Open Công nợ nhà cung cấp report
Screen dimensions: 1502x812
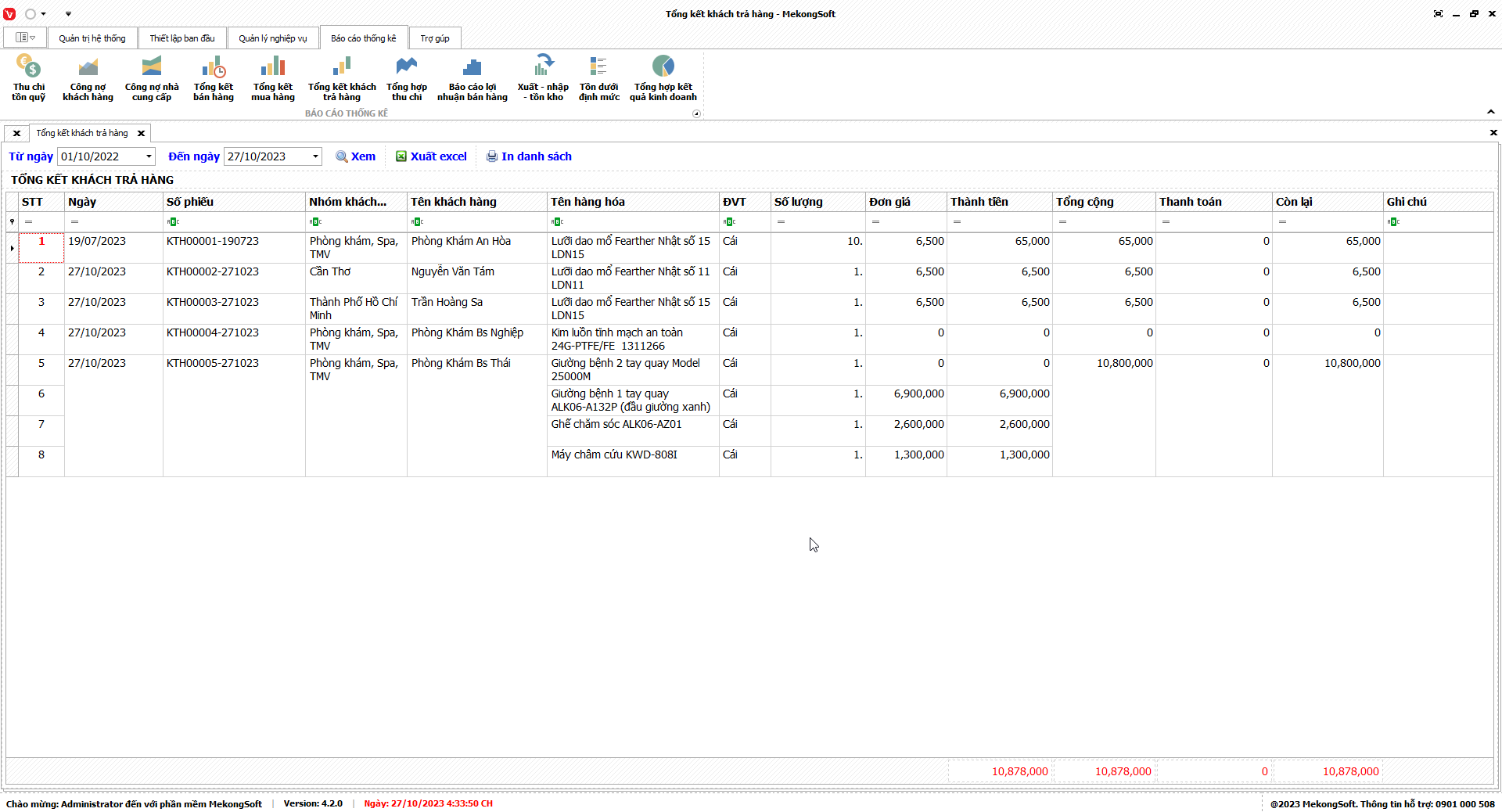tap(152, 77)
